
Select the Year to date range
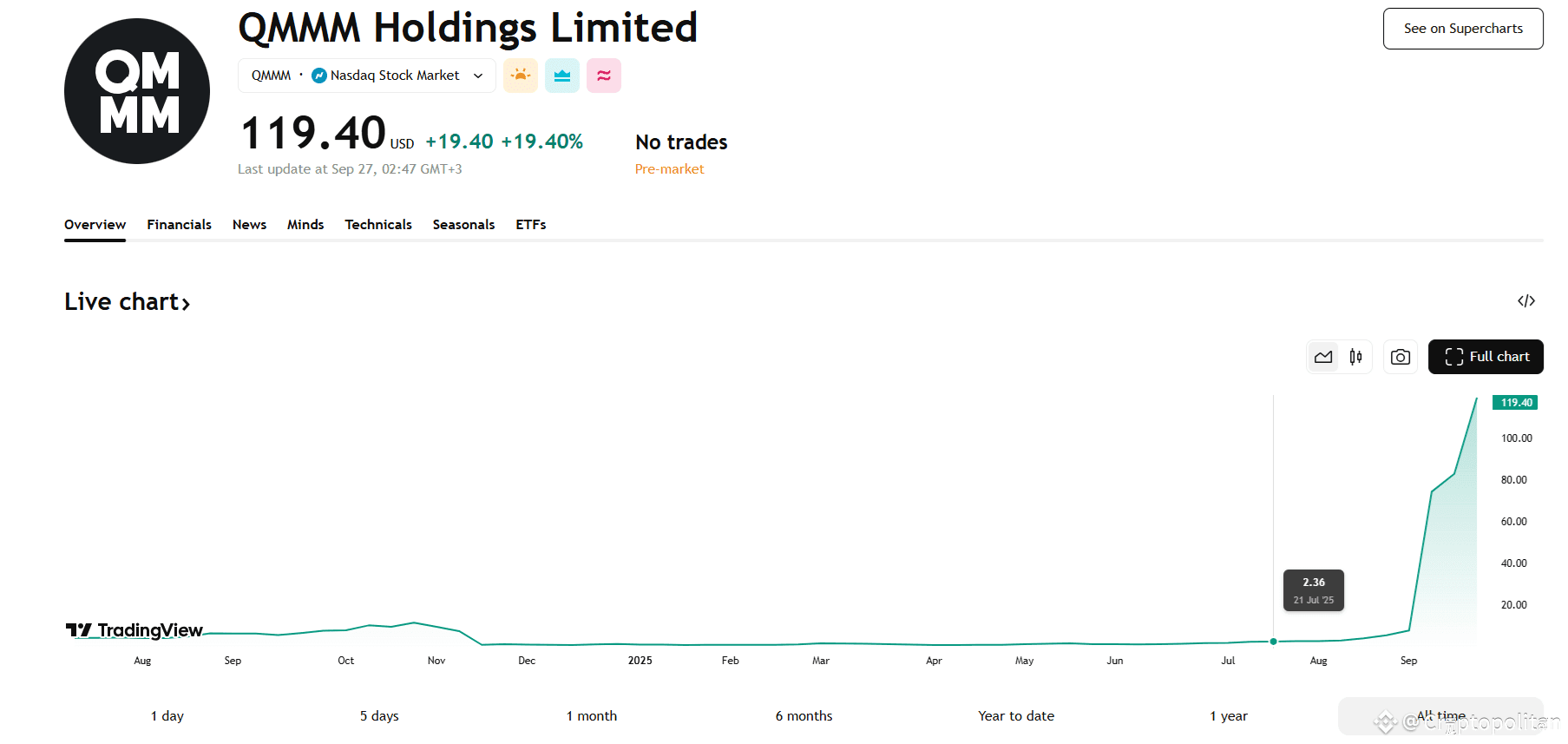point(1016,716)
